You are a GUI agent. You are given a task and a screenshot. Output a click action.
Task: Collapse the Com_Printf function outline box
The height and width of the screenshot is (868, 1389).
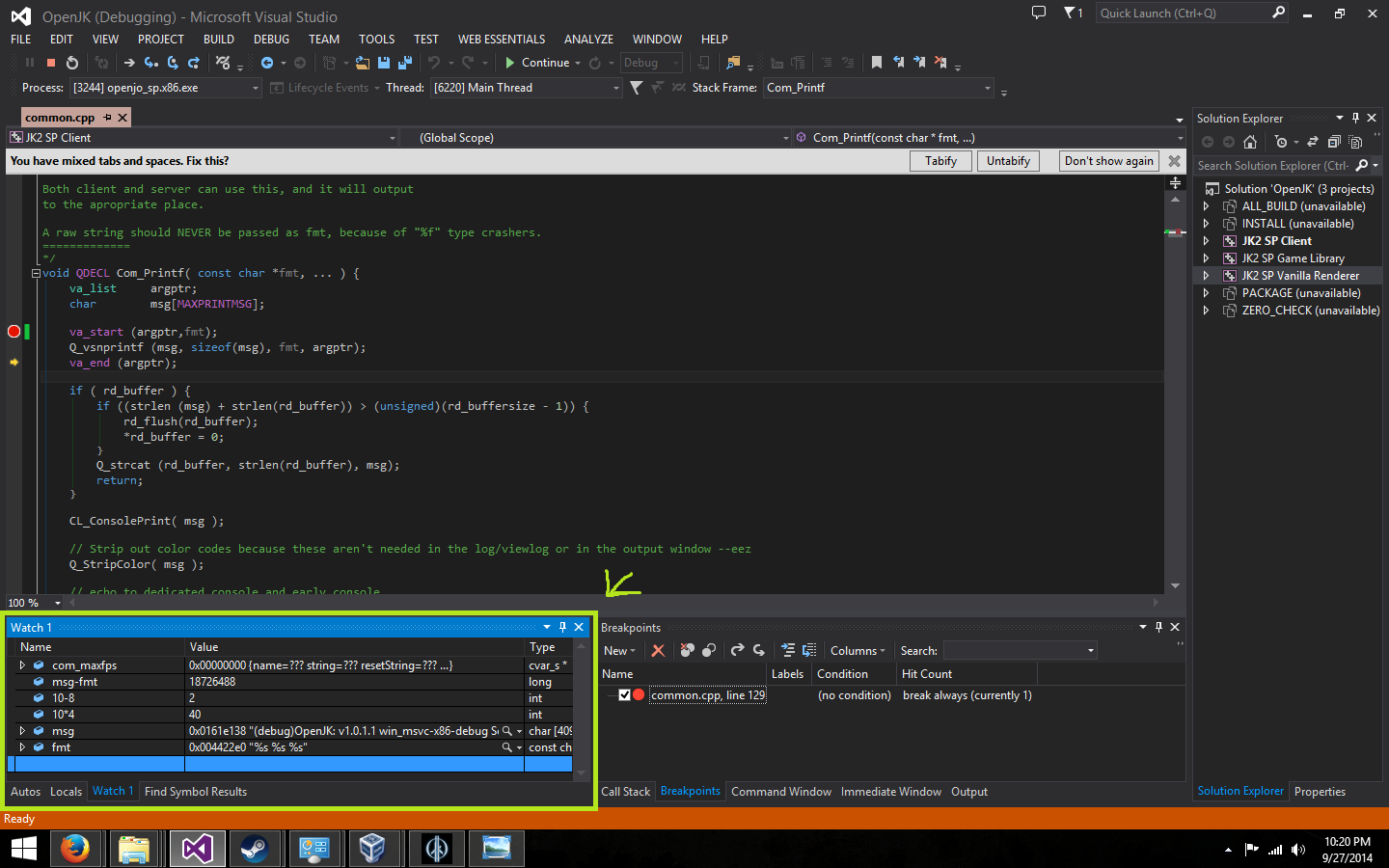[x=36, y=274]
